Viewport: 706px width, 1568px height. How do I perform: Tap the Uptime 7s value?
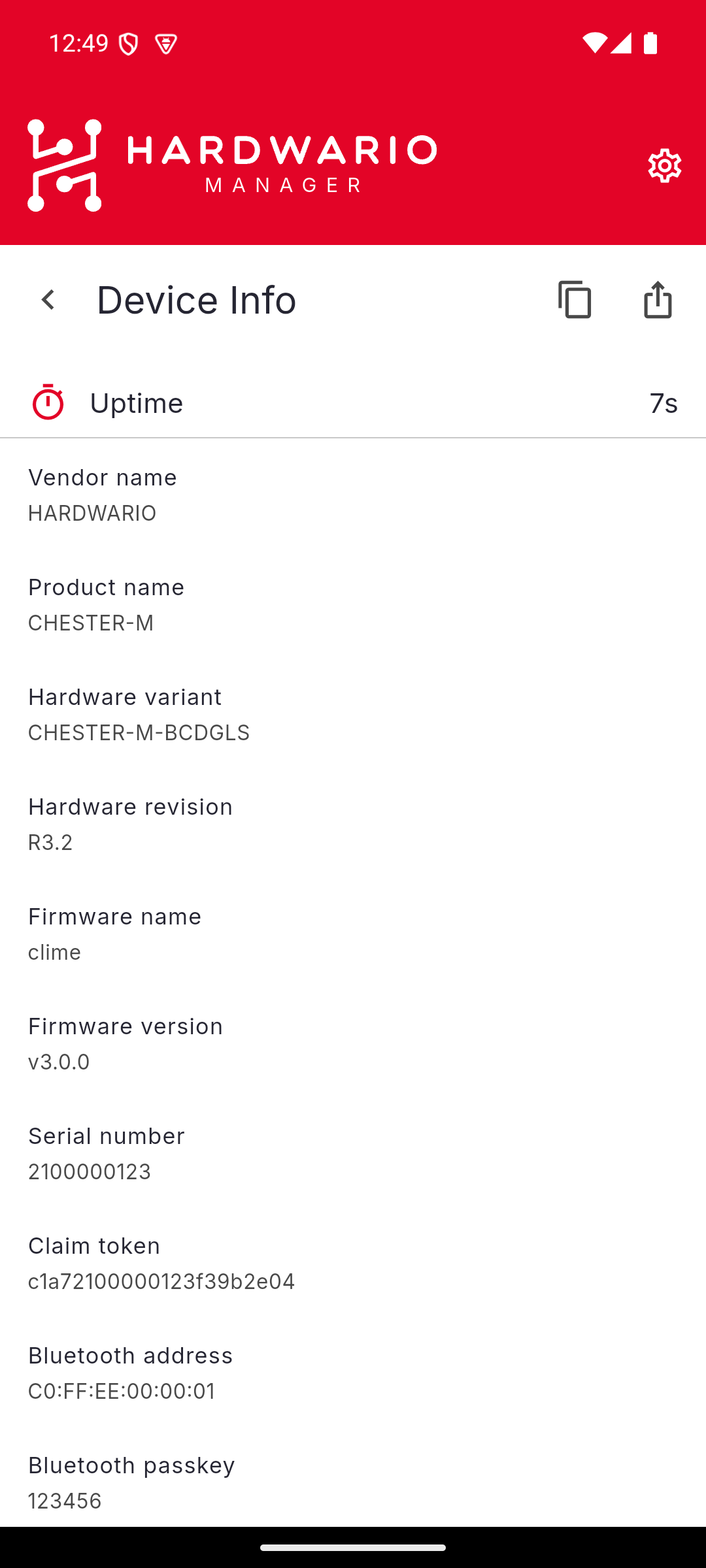pos(664,403)
